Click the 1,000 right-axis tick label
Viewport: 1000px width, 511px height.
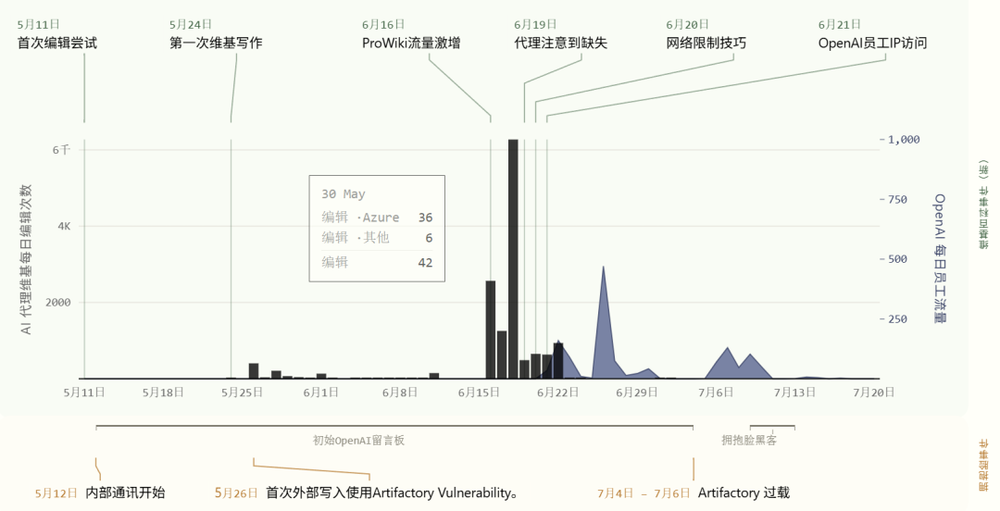pos(904,140)
